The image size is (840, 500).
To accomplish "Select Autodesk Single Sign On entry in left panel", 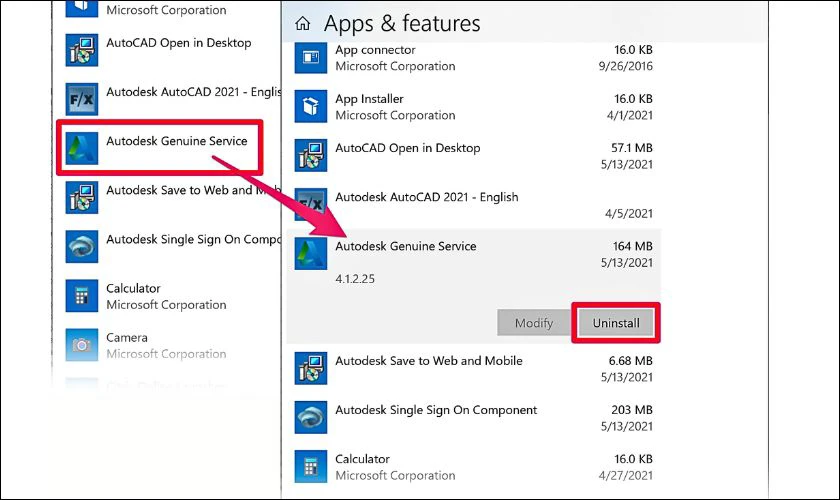I will coord(193,239).
